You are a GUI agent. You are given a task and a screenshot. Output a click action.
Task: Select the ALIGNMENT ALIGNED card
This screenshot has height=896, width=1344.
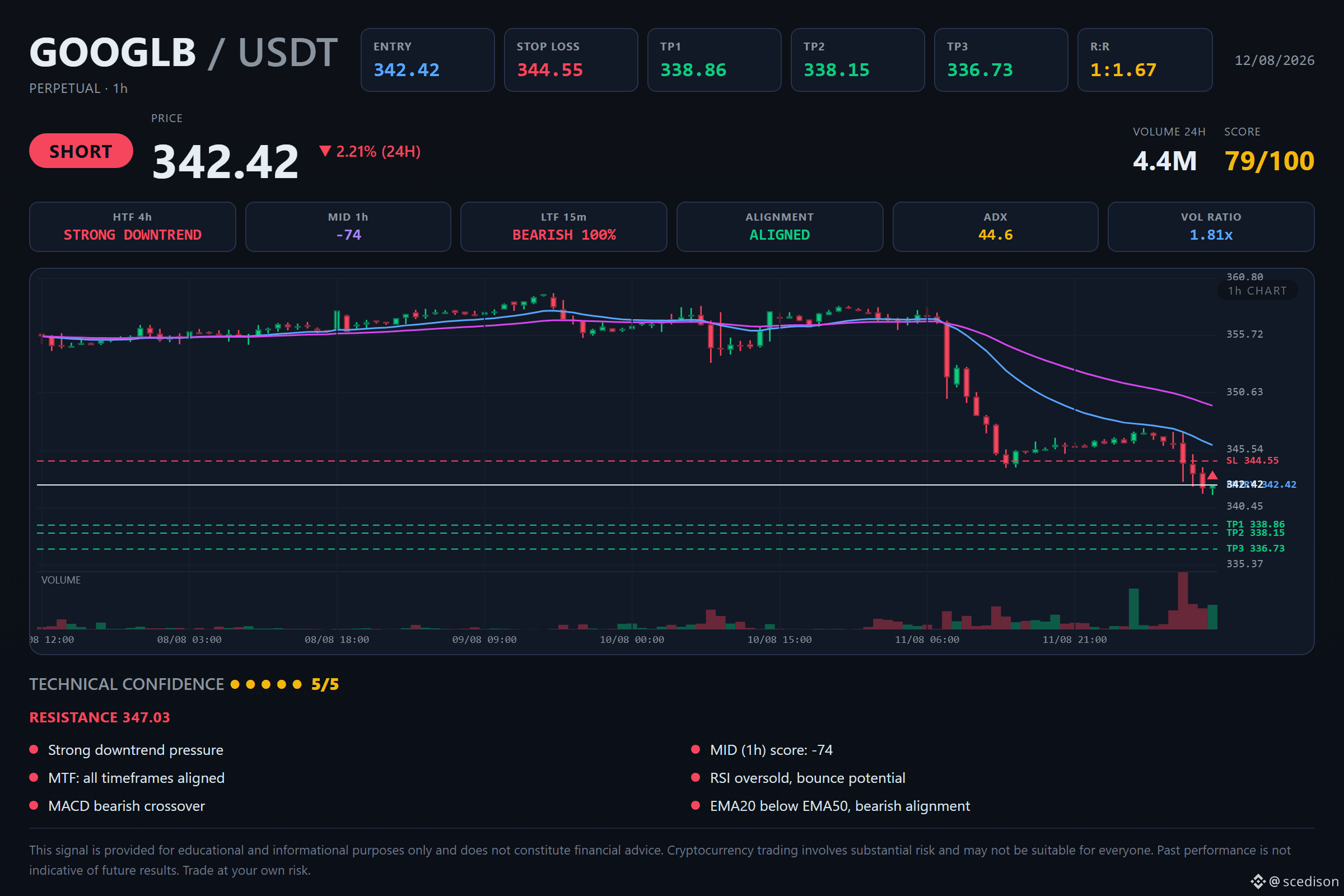(780, 227)
